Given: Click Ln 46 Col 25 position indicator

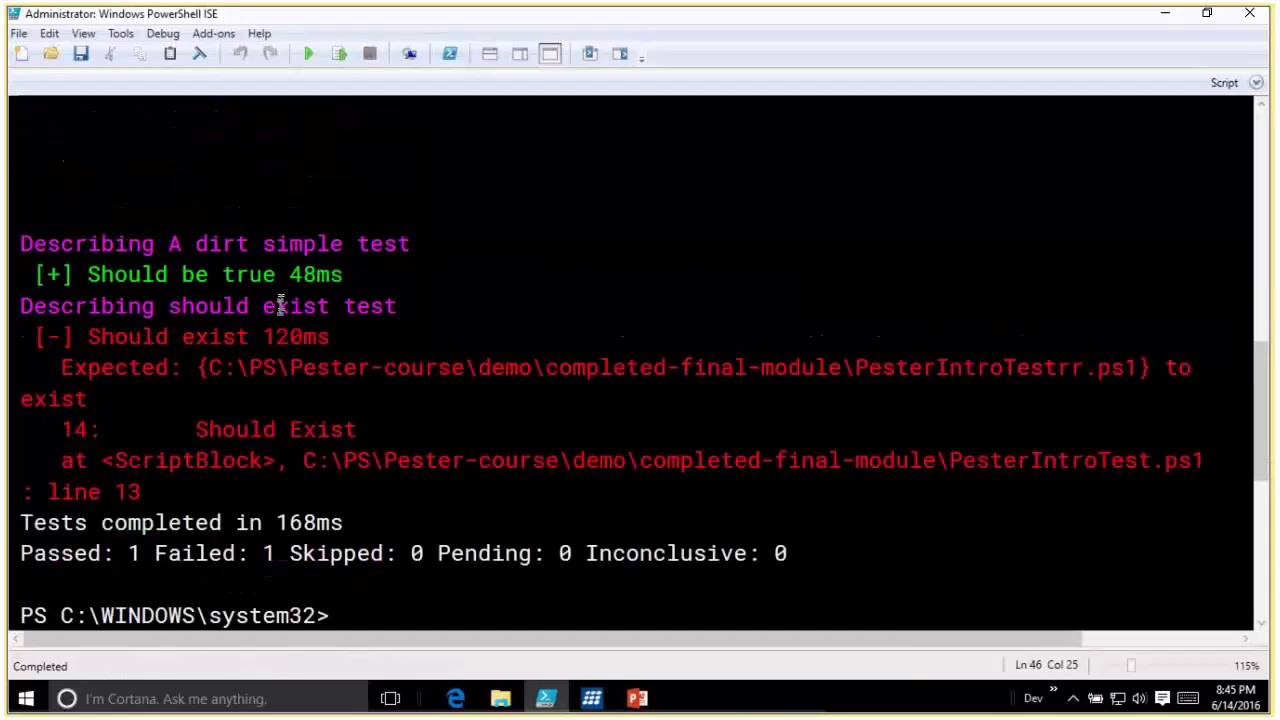Looking at the screenshot, I should point(1047,666).
